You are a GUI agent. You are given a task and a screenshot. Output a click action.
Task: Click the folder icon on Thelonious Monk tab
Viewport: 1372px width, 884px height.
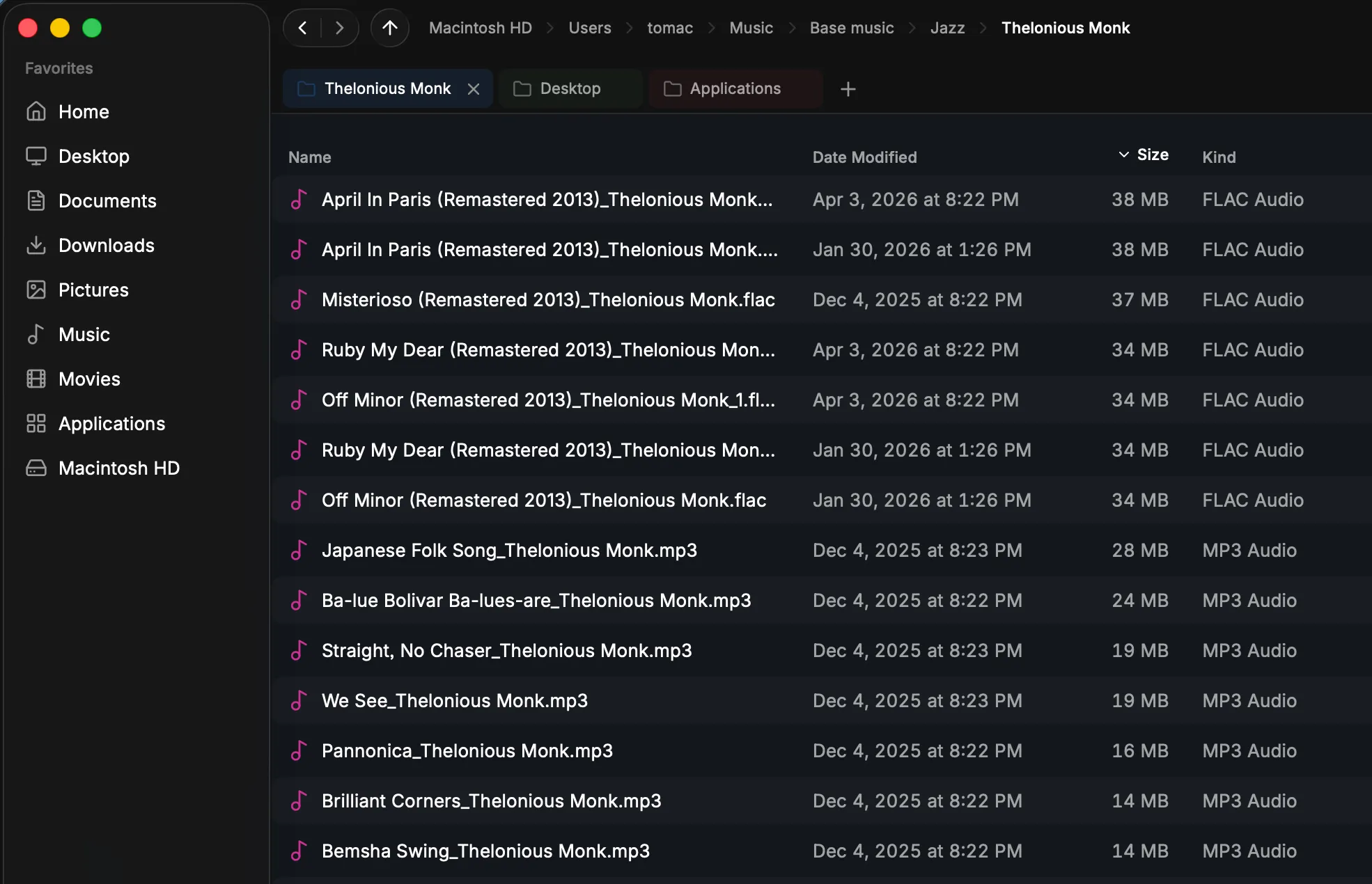pyautogui.click(x=306, y=89)
